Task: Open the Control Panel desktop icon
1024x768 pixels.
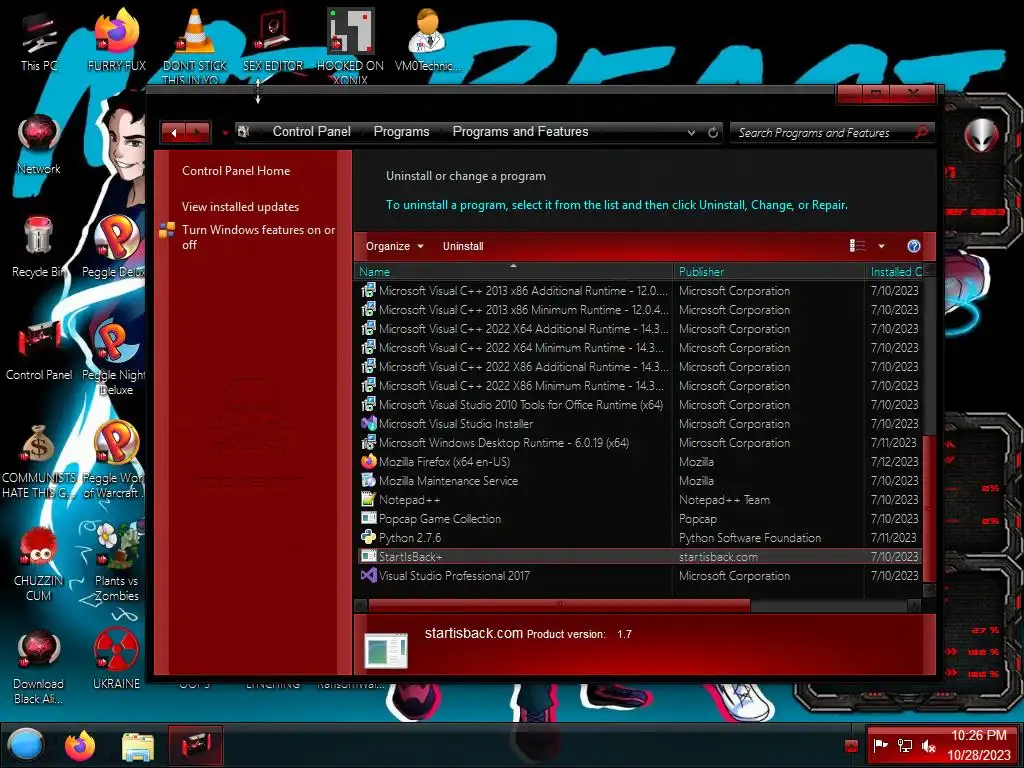Action: point(39,351)
